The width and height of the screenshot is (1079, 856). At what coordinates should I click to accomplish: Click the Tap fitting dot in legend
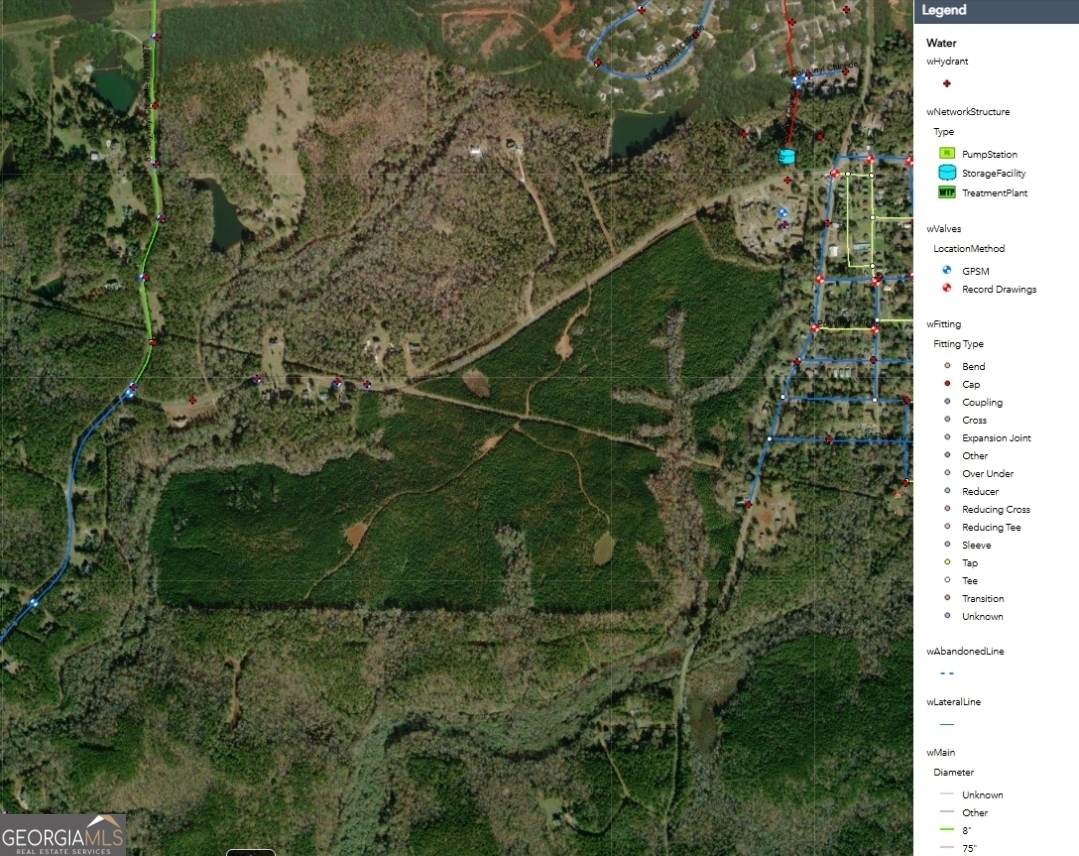(946, 563)
